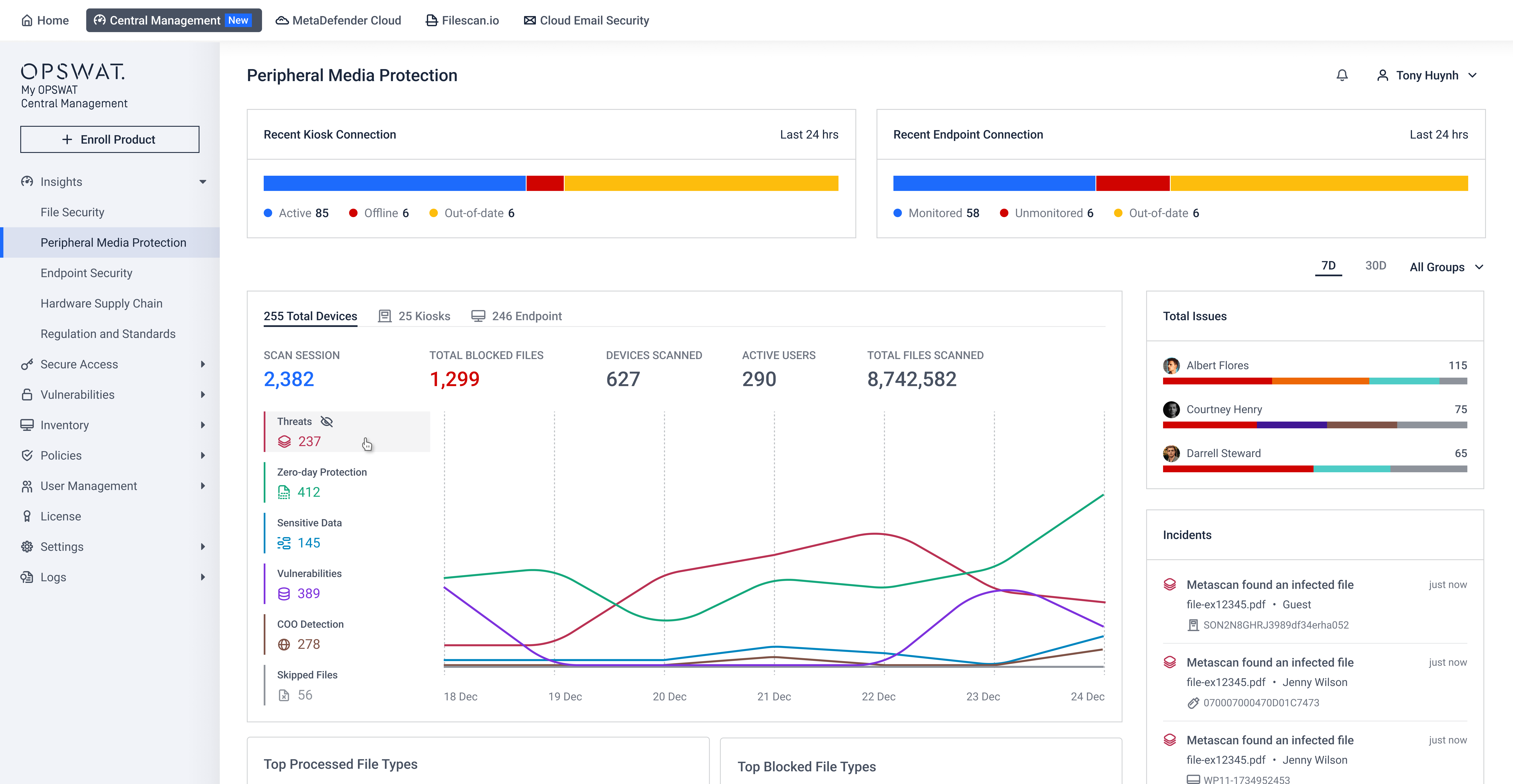1513x784 pixels.
Task: Click the License badge icon
Action: [27, 516]
